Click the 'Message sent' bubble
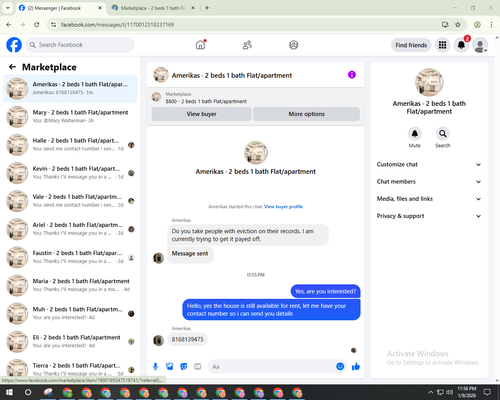This screenshot has height=400, width=500. [190, 254]
